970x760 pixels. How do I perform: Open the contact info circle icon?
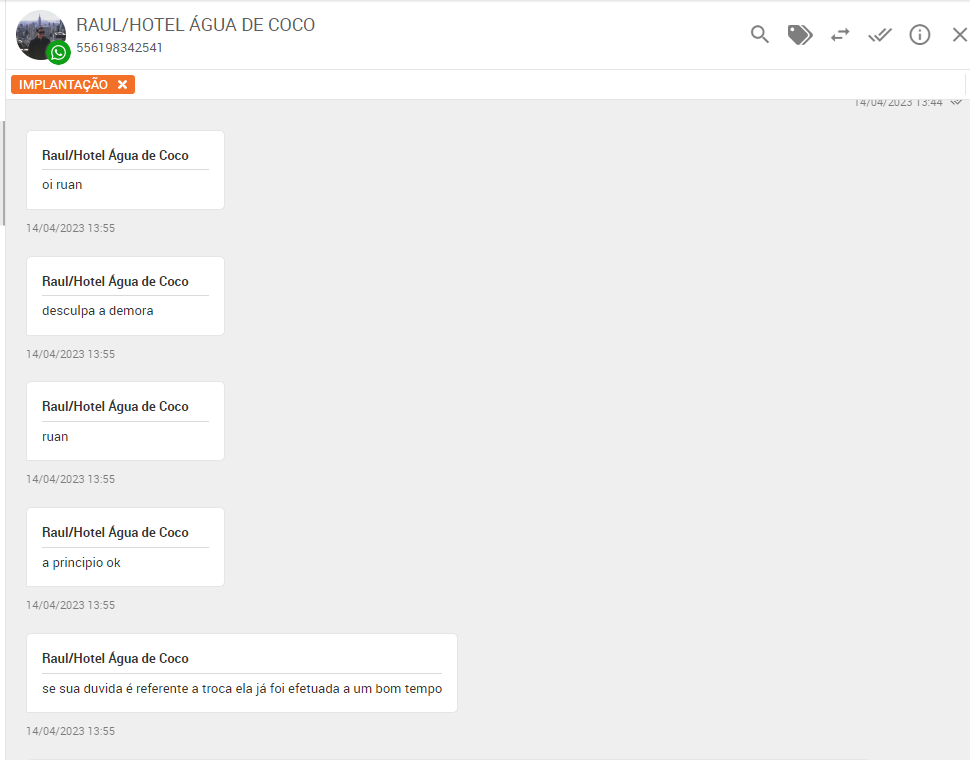[920, 35]
